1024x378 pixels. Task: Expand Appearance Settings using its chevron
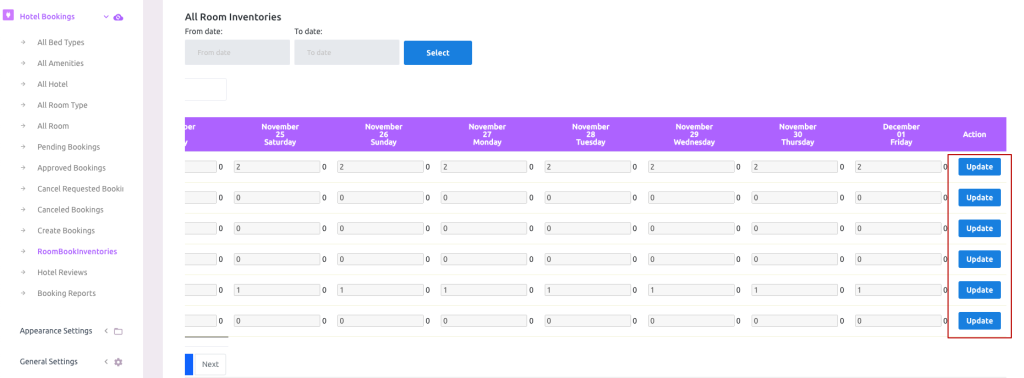tap(106, 331)
